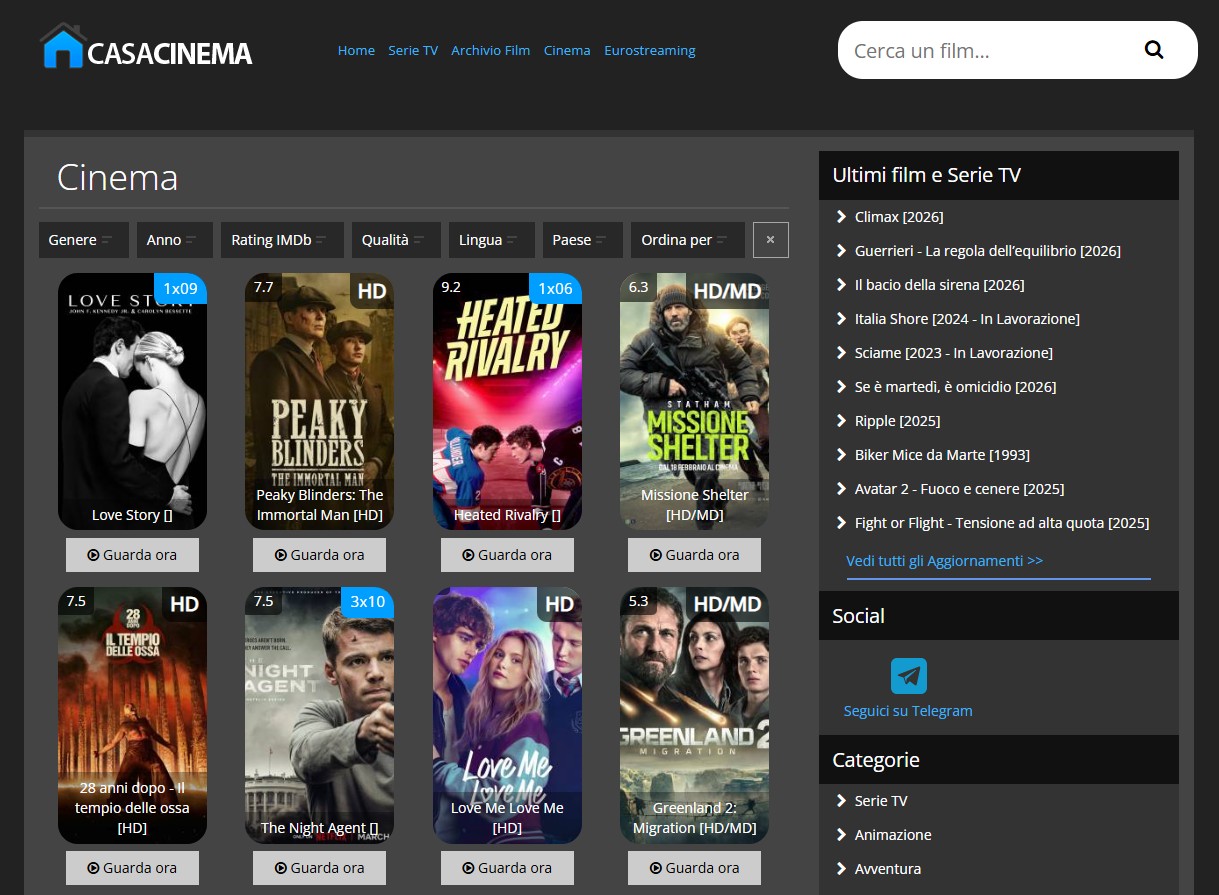The height and width of the screenshot is (895, 1219).
Task: Click the 1x06 episode badge on Heated Rivalry
Action: [555, 289]
